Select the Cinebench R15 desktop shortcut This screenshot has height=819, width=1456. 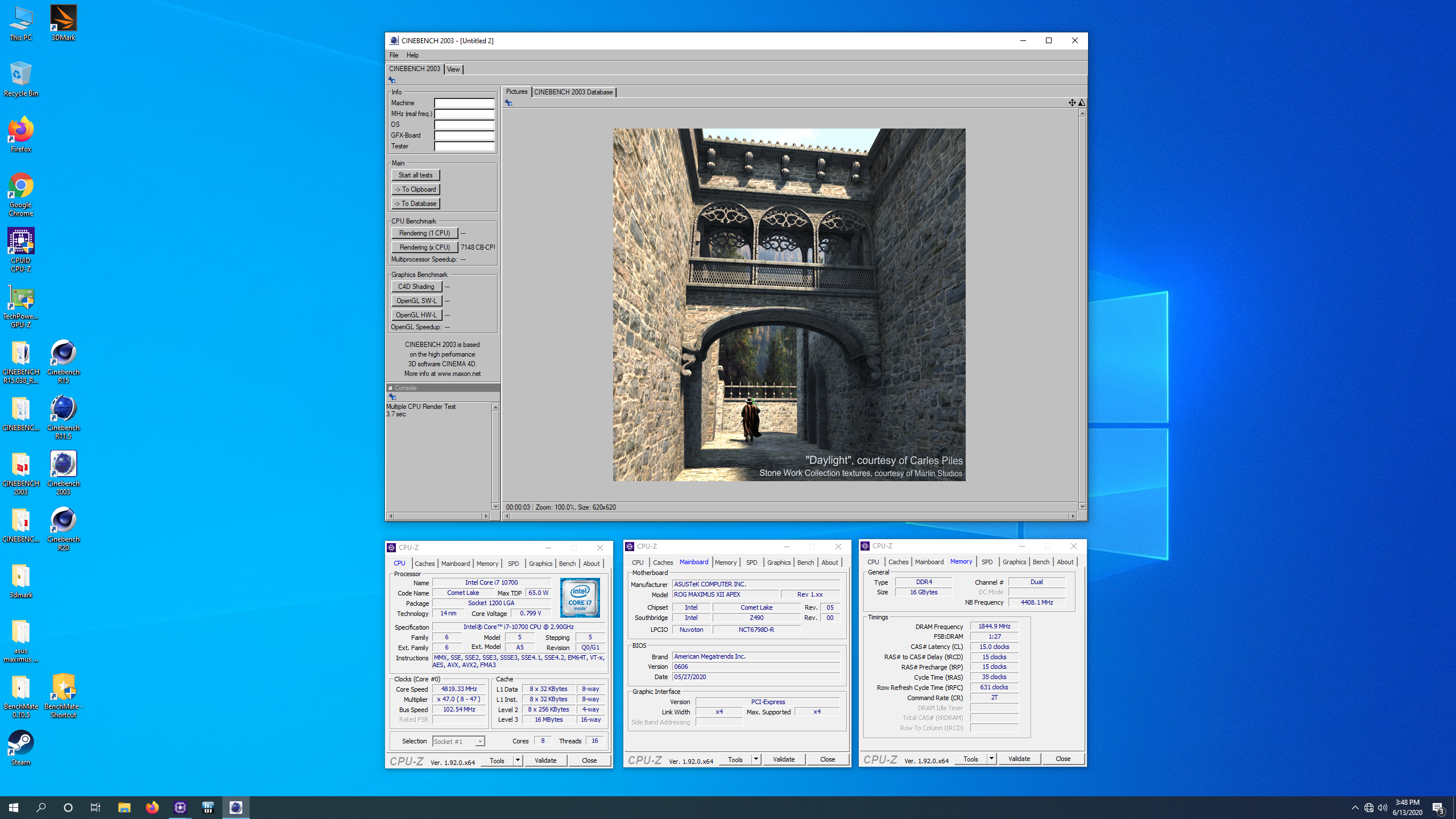63,362
